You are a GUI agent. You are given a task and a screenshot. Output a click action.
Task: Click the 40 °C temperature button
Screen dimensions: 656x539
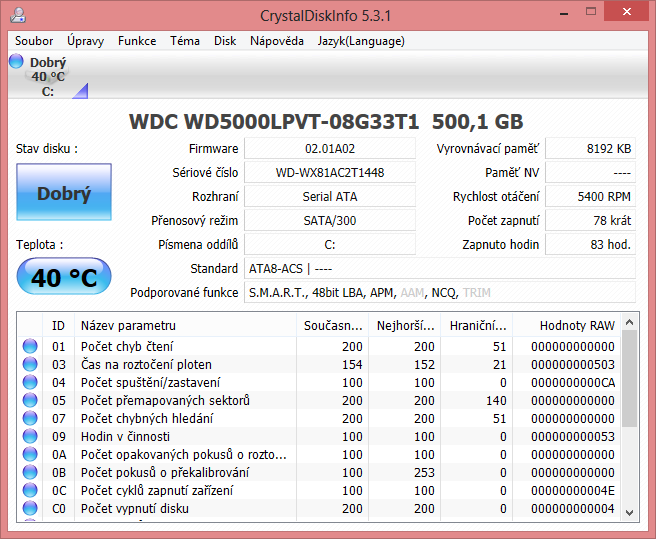[64, 277]
